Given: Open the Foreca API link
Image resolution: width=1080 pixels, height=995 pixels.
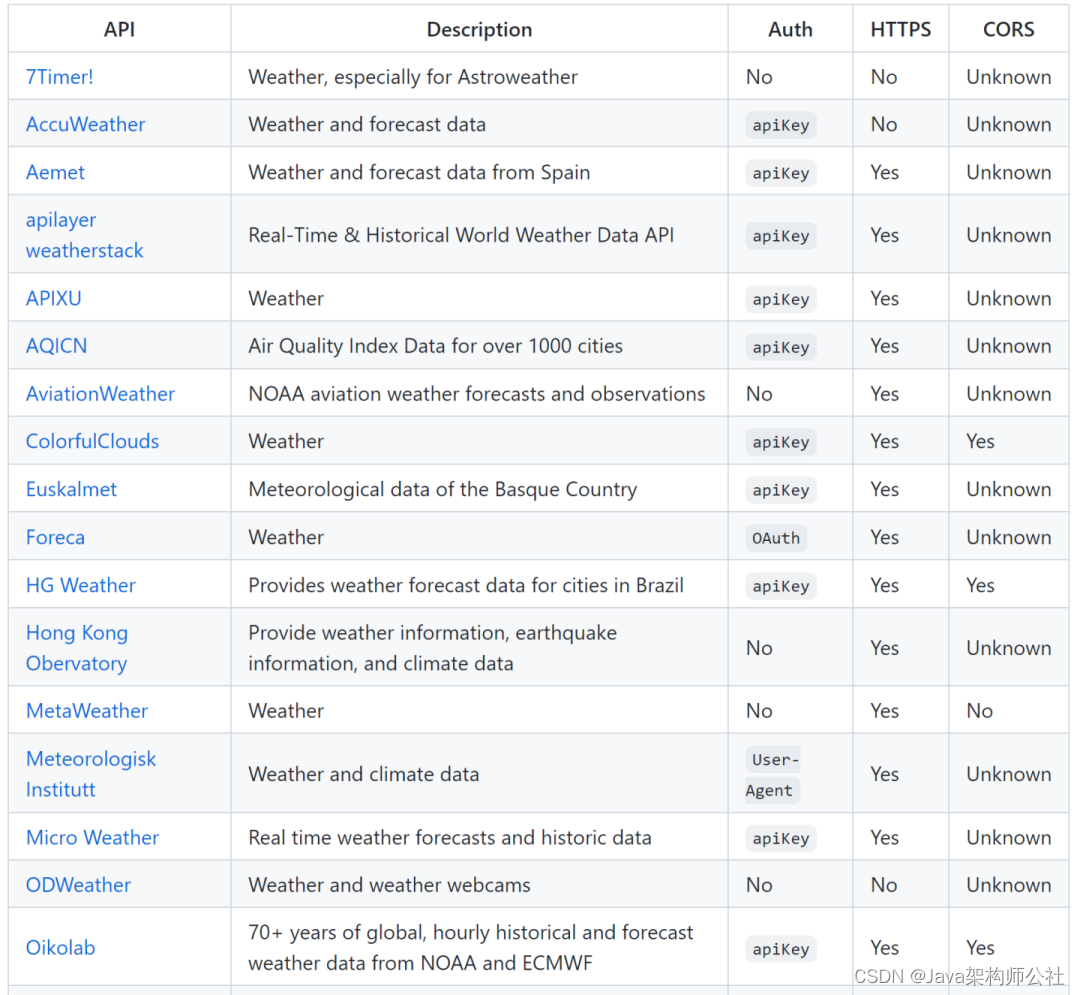Looking at the screenshot, I should [x=55, y=537].
